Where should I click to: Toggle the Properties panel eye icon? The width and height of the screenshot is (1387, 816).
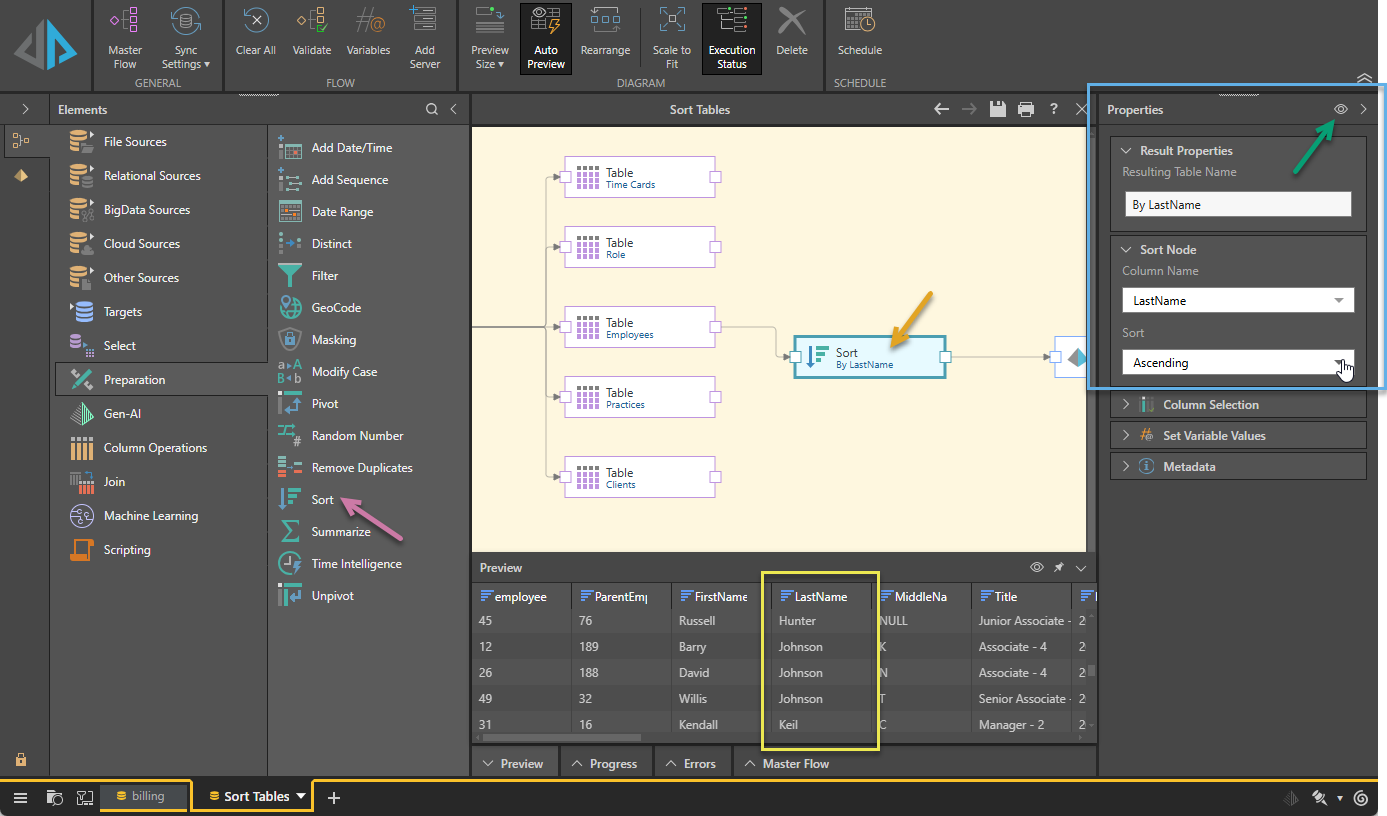(1341, 110)
